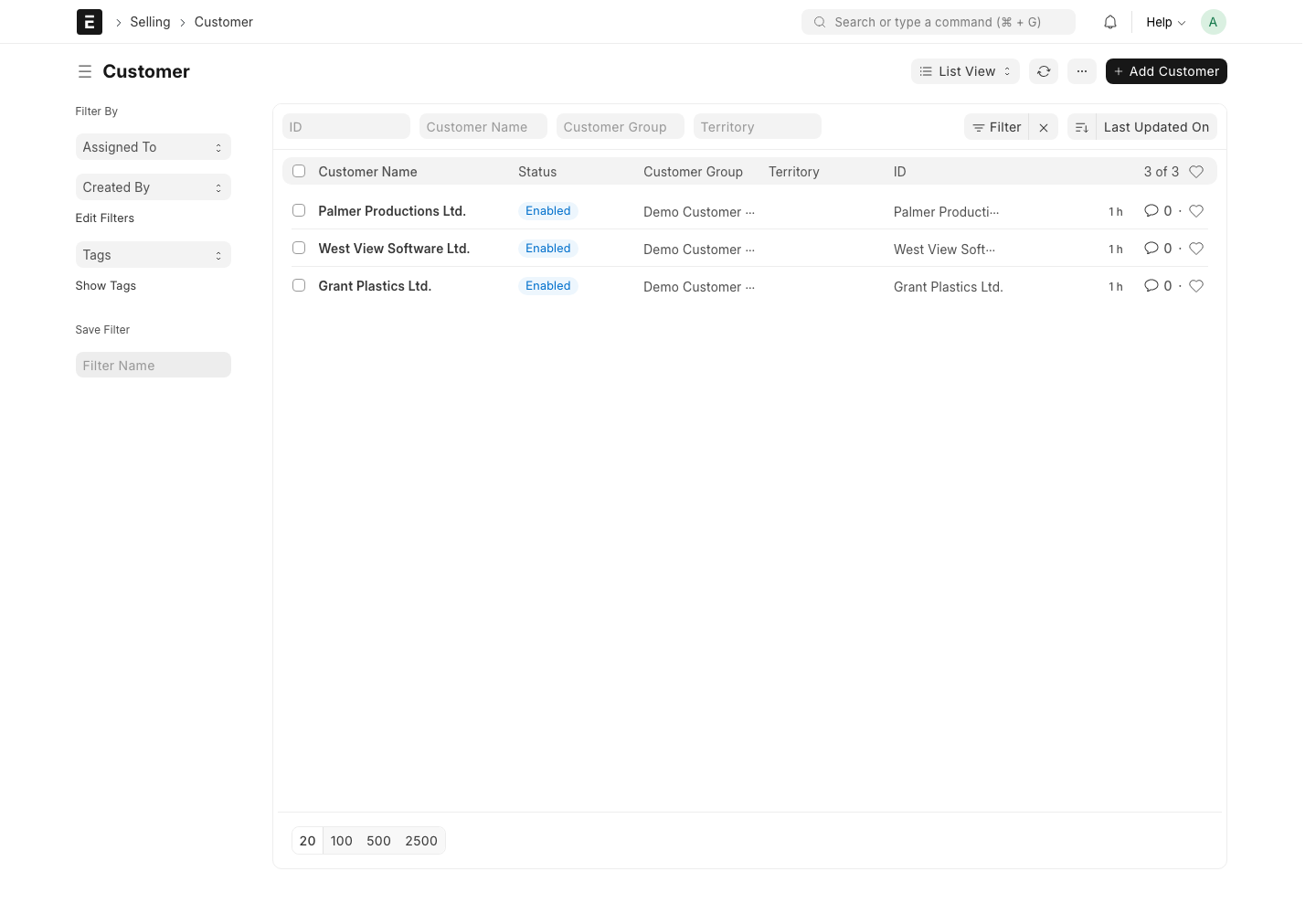The height and width of the screenshot is (914, 1316).
Task: Set page size to 100
Action: click(x=342, y=841)
